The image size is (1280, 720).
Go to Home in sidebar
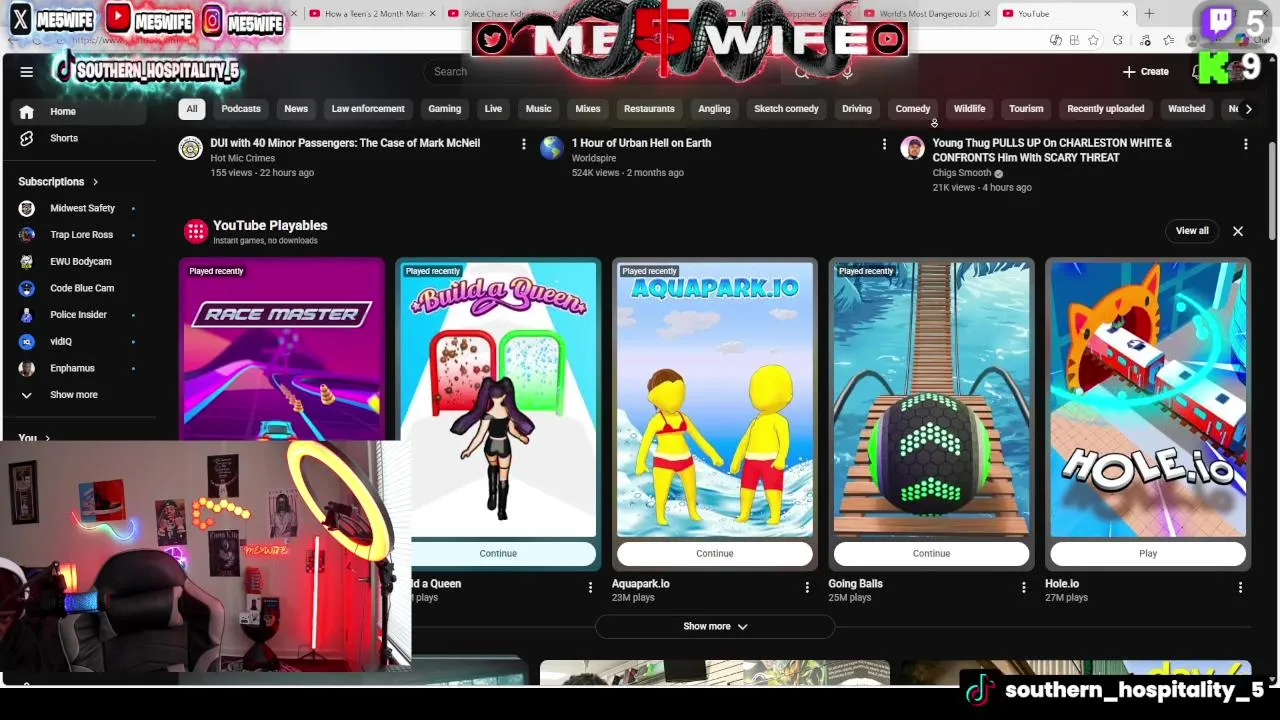(78, 111)
